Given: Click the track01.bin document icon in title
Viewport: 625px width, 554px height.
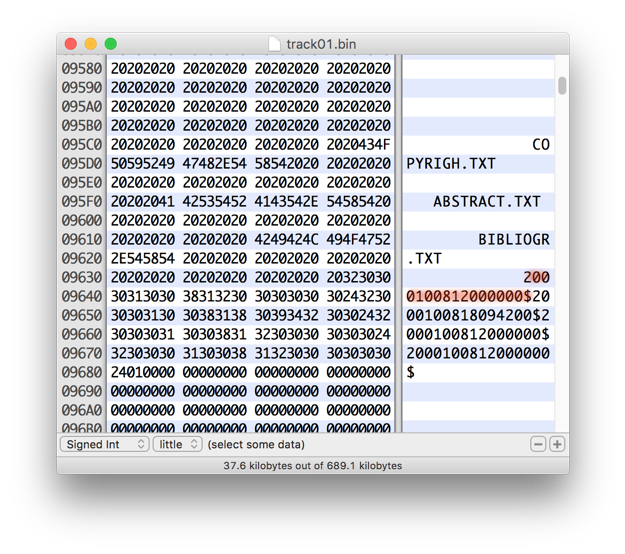Looking at the screenshot, I should 274,44.
